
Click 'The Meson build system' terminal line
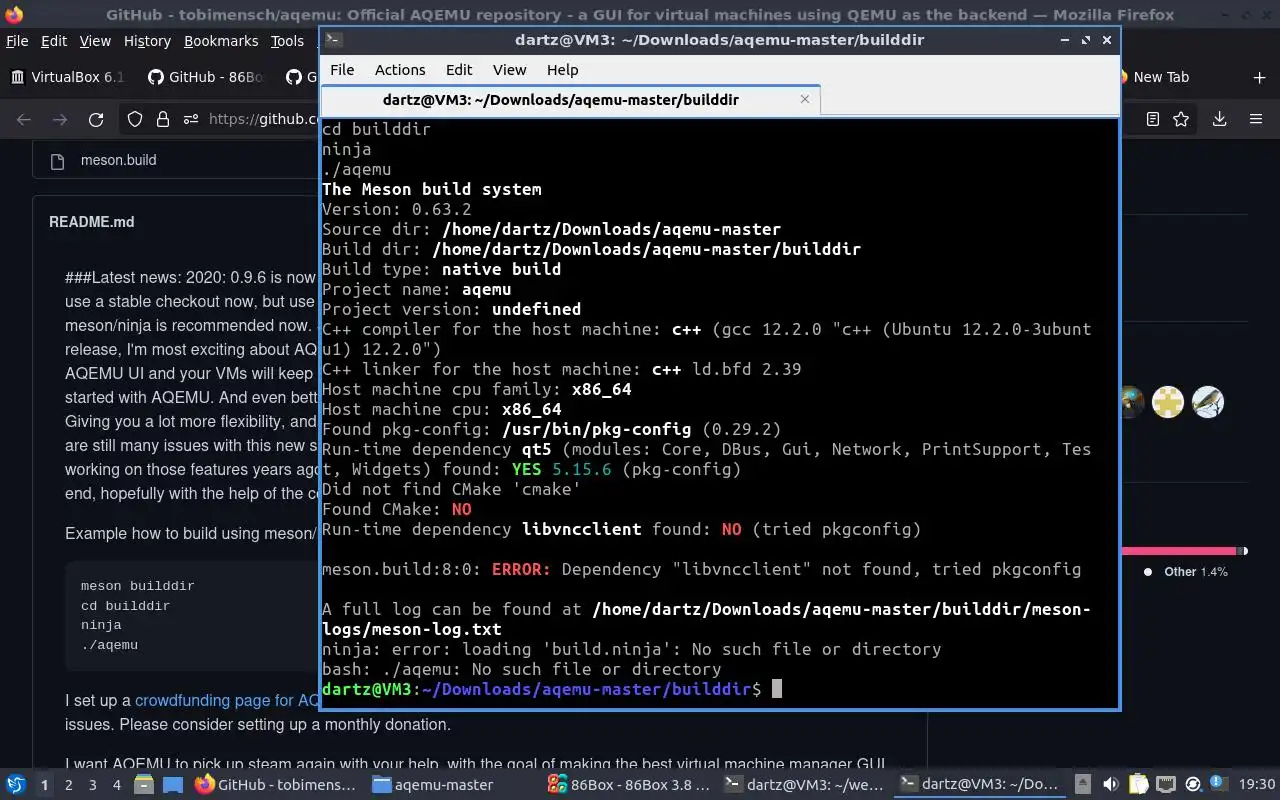pos(431,190)
